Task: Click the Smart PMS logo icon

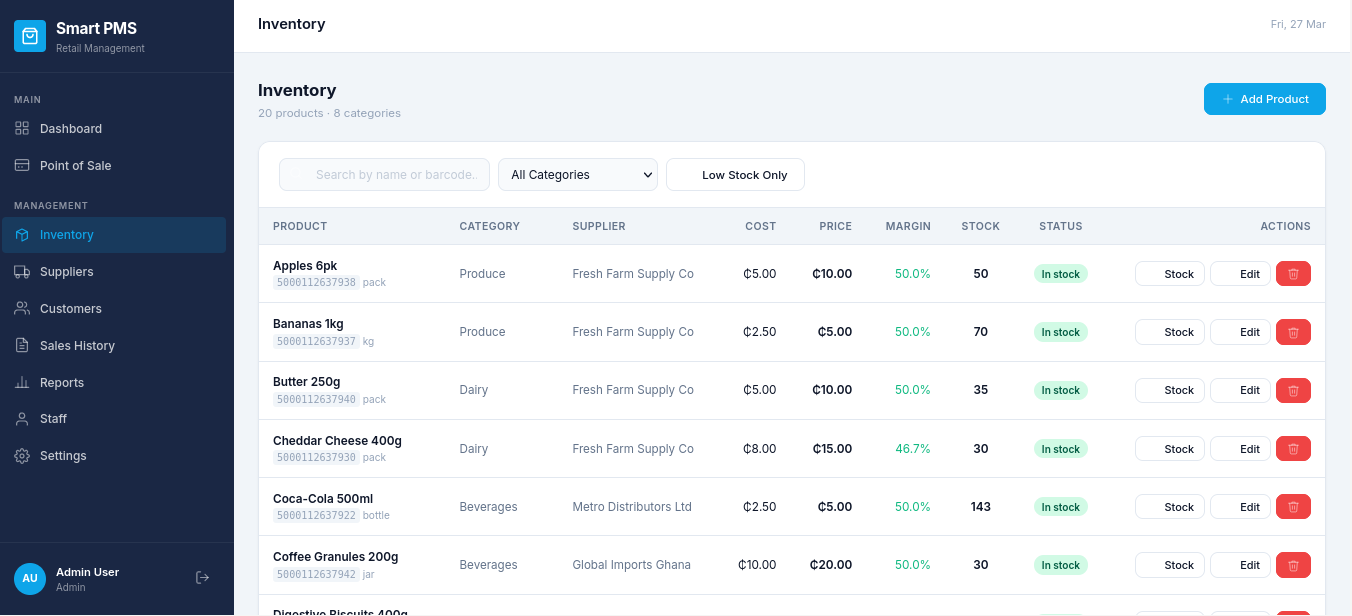Action: coord(28,35)
